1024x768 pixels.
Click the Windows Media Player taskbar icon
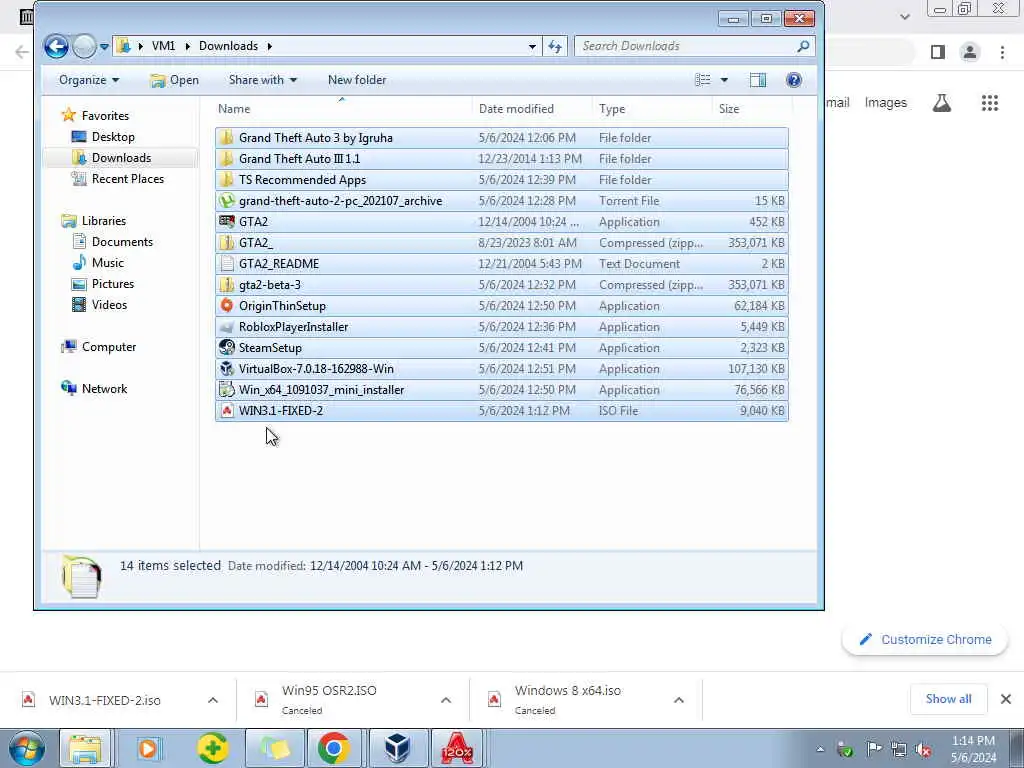pos(148,748)
